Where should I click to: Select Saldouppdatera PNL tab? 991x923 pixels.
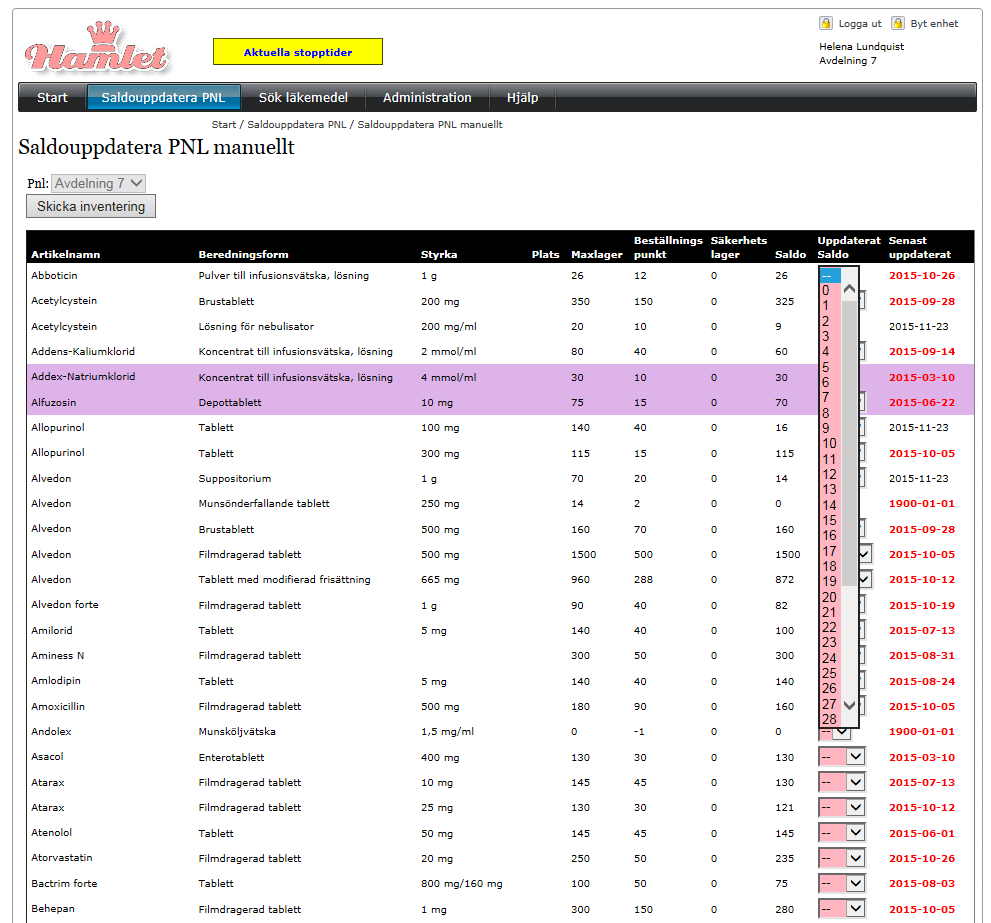[x=164, y=98]
